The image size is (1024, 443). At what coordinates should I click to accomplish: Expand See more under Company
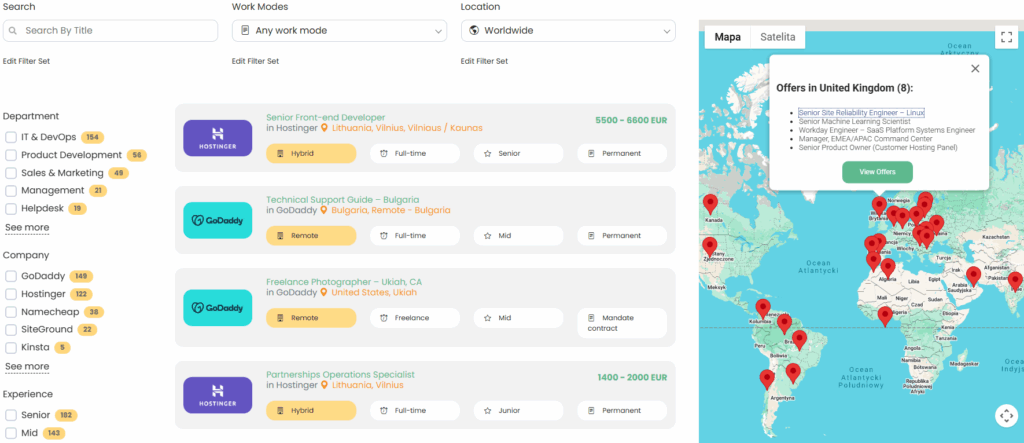pos(27,367)
